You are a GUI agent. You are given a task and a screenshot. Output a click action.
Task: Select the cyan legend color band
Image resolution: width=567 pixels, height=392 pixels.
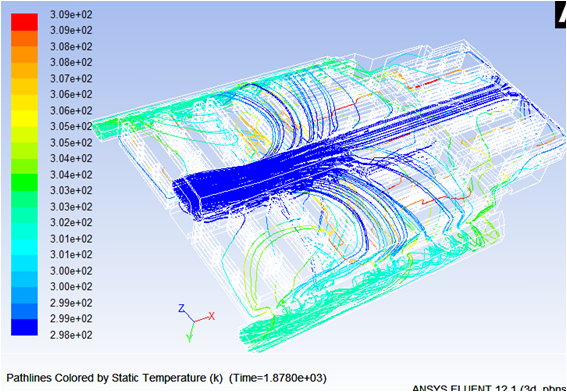24,247
